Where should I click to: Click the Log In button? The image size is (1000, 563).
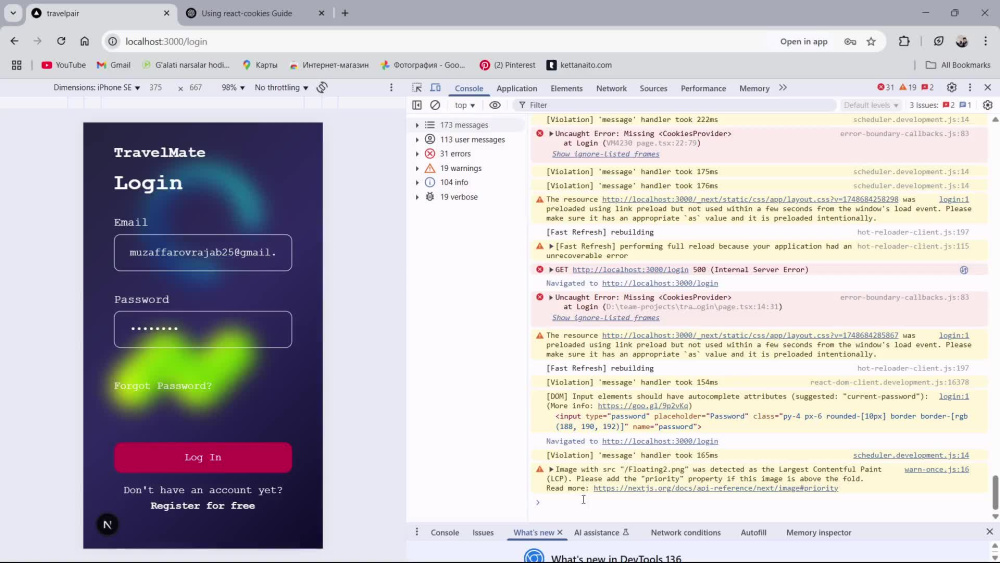203,457
